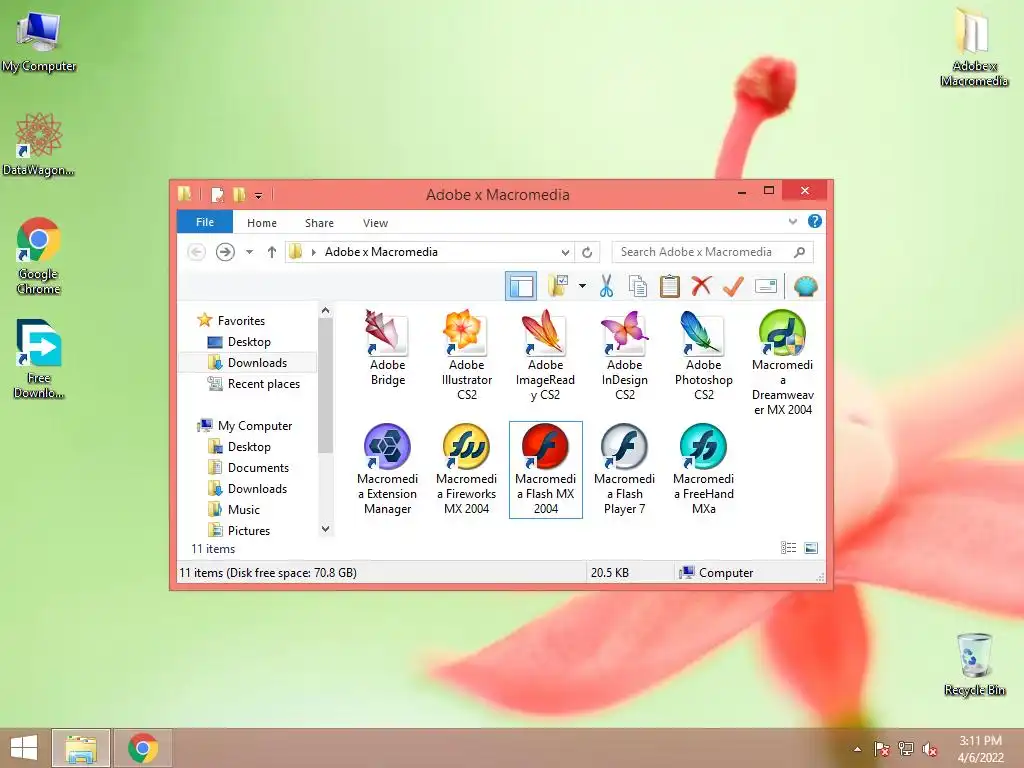Click the properties quick access icon
1024x768 pixels.
(217, 195)
